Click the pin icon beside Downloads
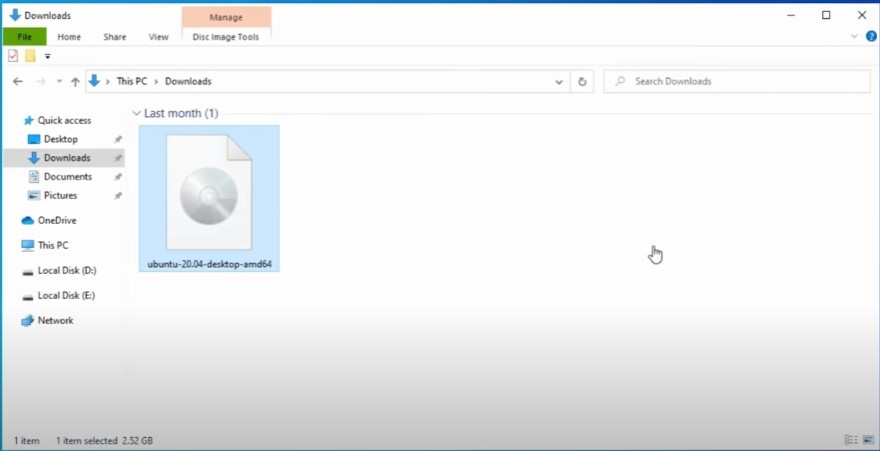Viewport: 880px width, 451px height. (x=118, y=158)
